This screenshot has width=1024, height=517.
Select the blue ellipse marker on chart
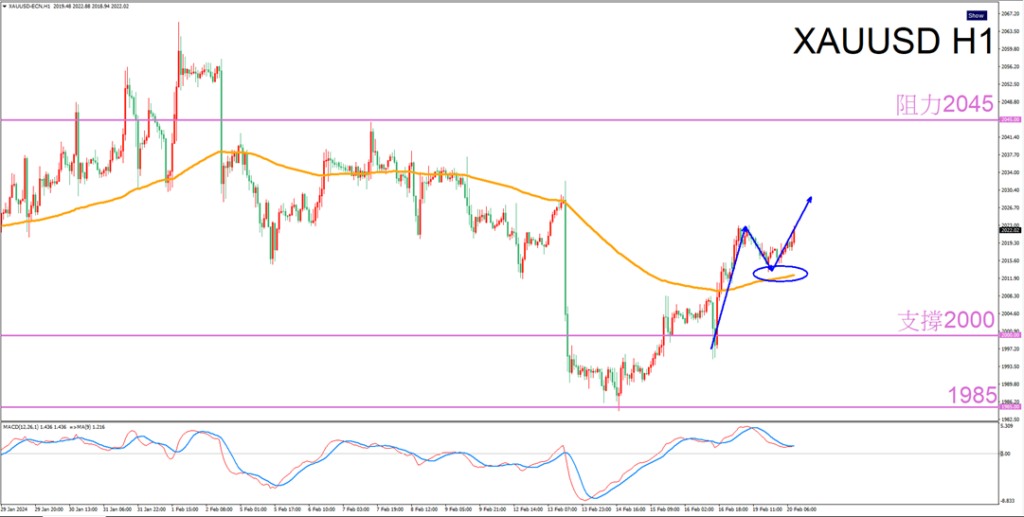click(x=779, y=273)
